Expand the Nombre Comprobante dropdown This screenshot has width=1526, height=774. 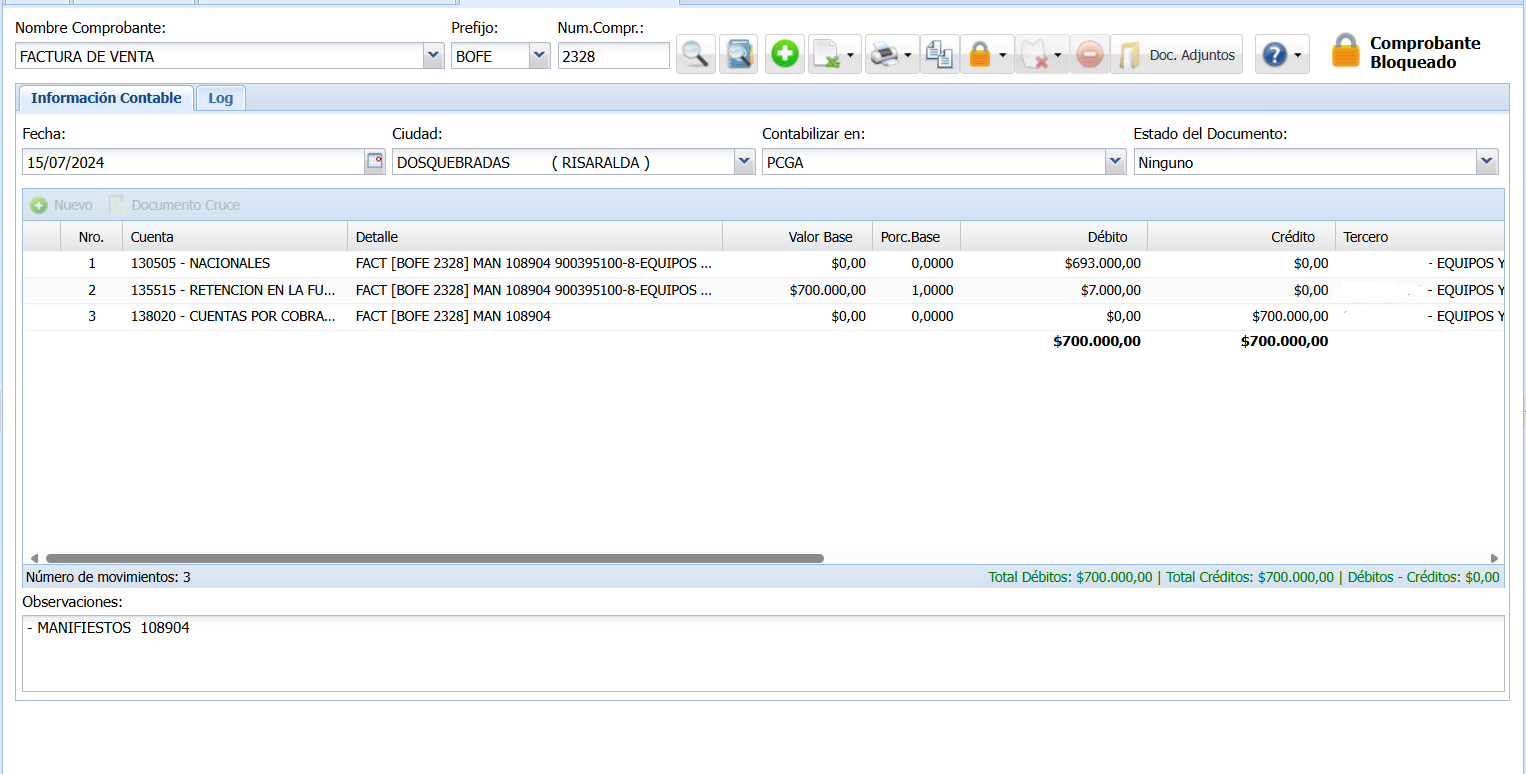click(433, 56)
